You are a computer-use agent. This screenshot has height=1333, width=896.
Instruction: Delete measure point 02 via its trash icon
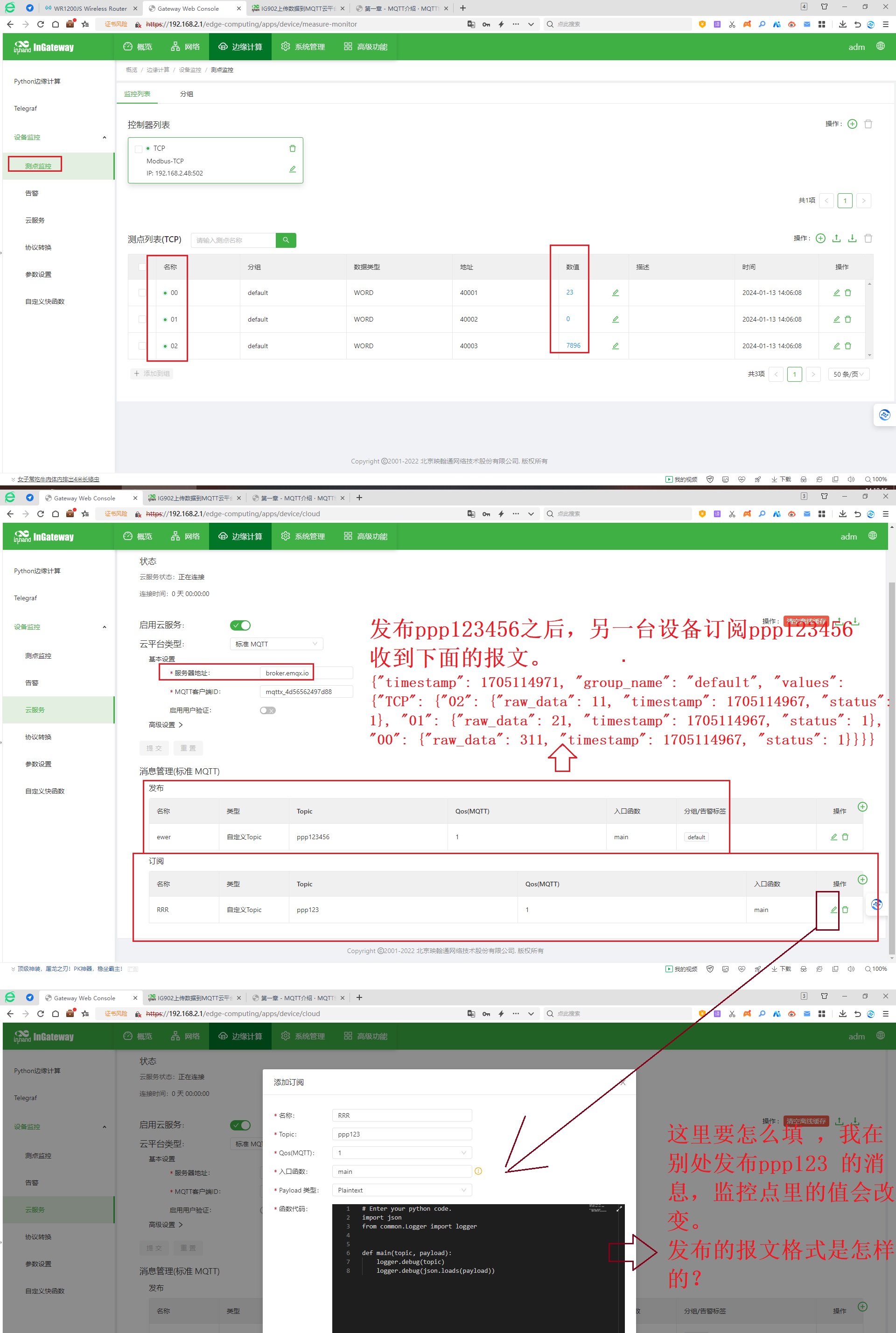click(x=848, y=346)
